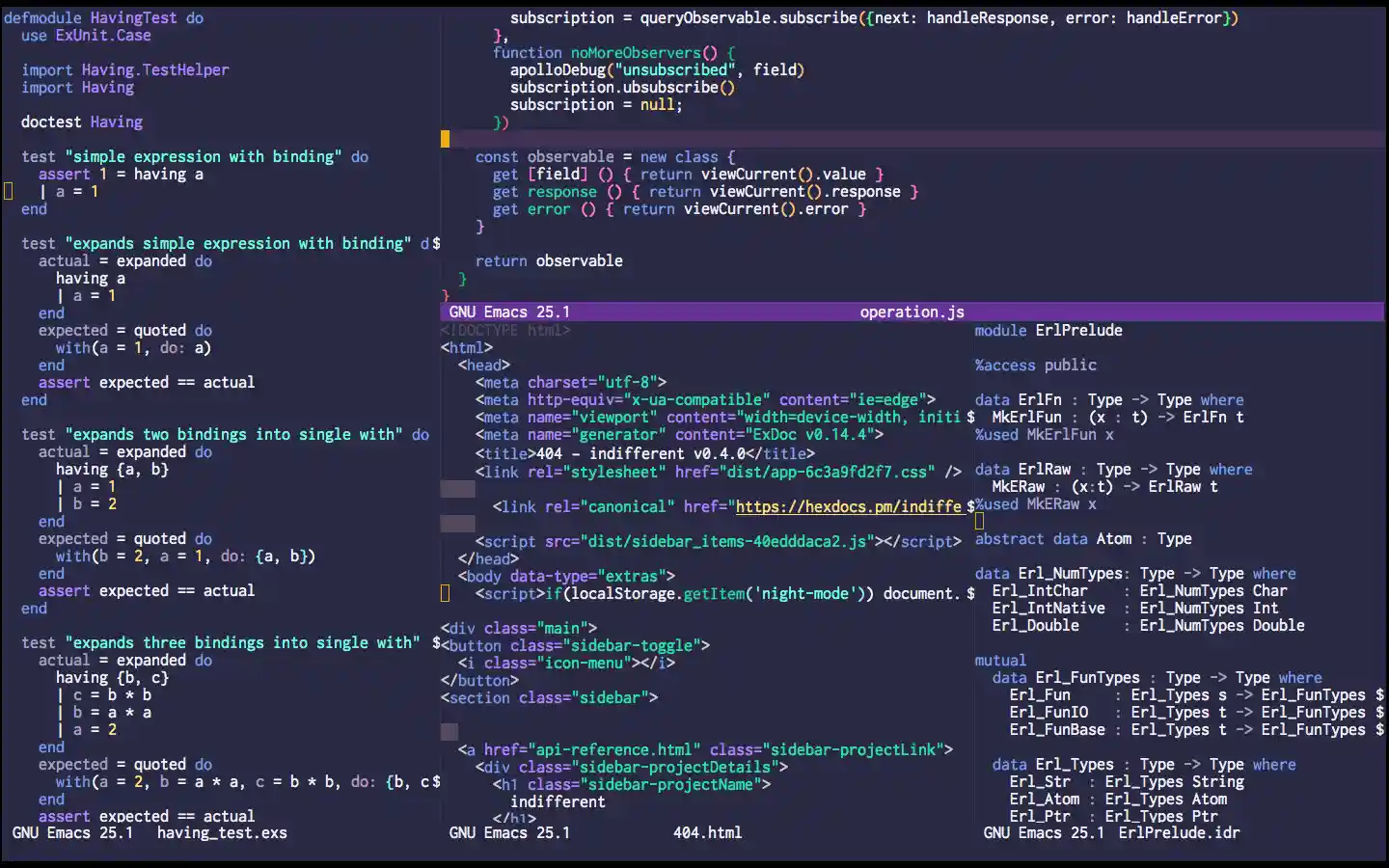Click "abstract data Atom : Type" line
This screenshot has width=1389, height=868.
(1083, 538)
